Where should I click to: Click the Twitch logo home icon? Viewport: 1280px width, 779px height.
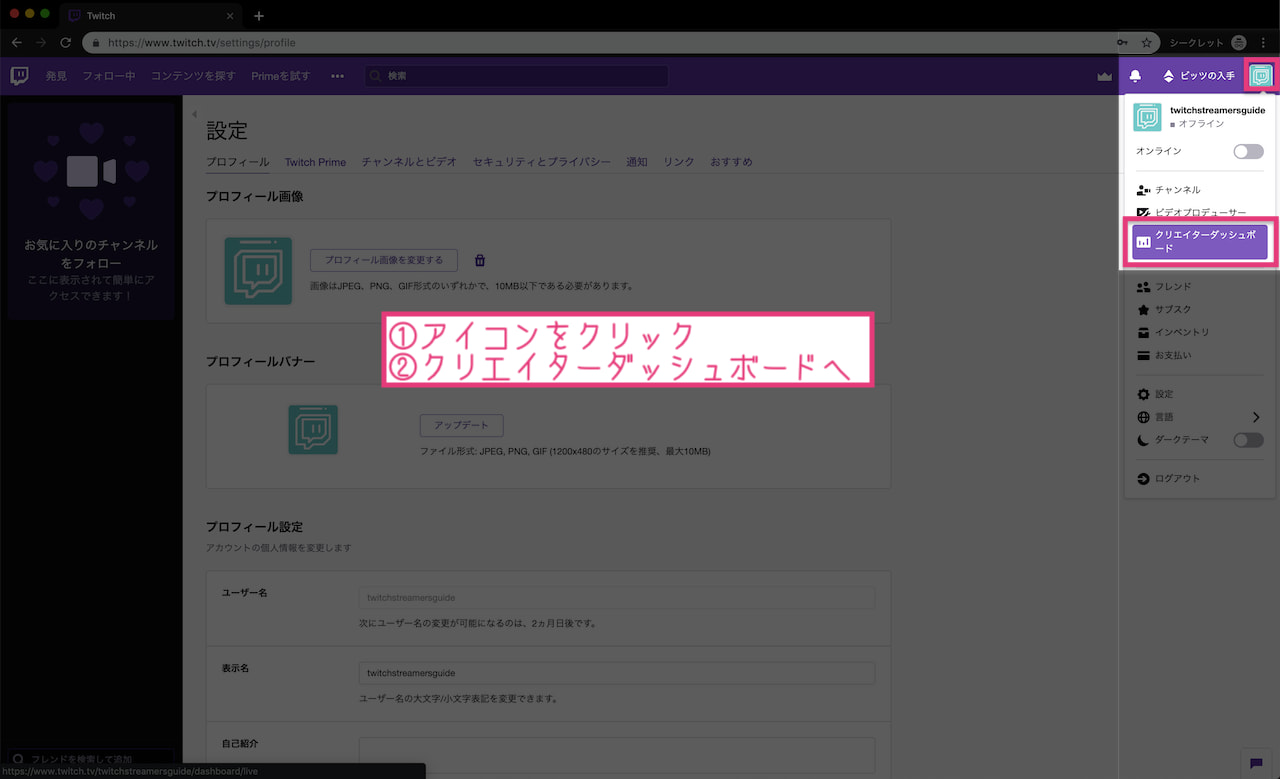(x=19, y=76)
